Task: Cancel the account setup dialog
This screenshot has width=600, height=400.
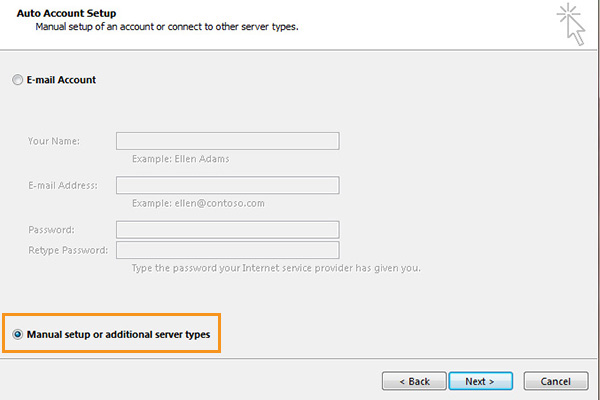Action: point(556,381)
